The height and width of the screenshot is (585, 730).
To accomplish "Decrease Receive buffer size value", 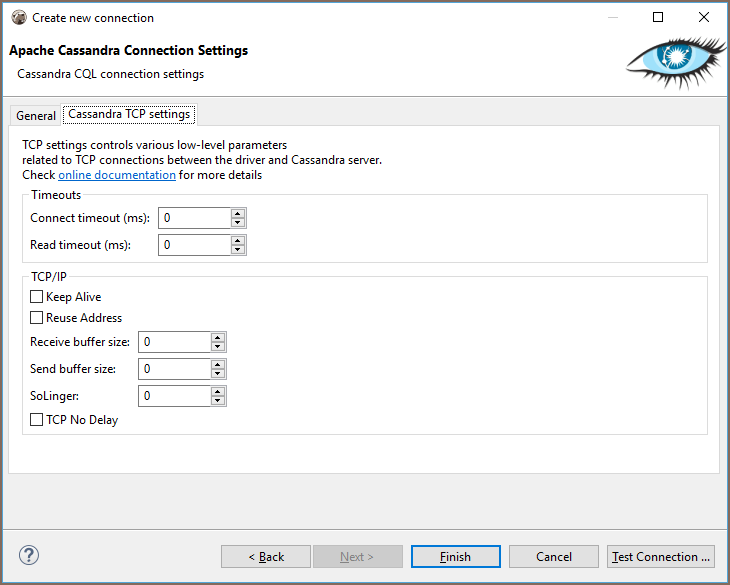I will [x=218, y=347].
